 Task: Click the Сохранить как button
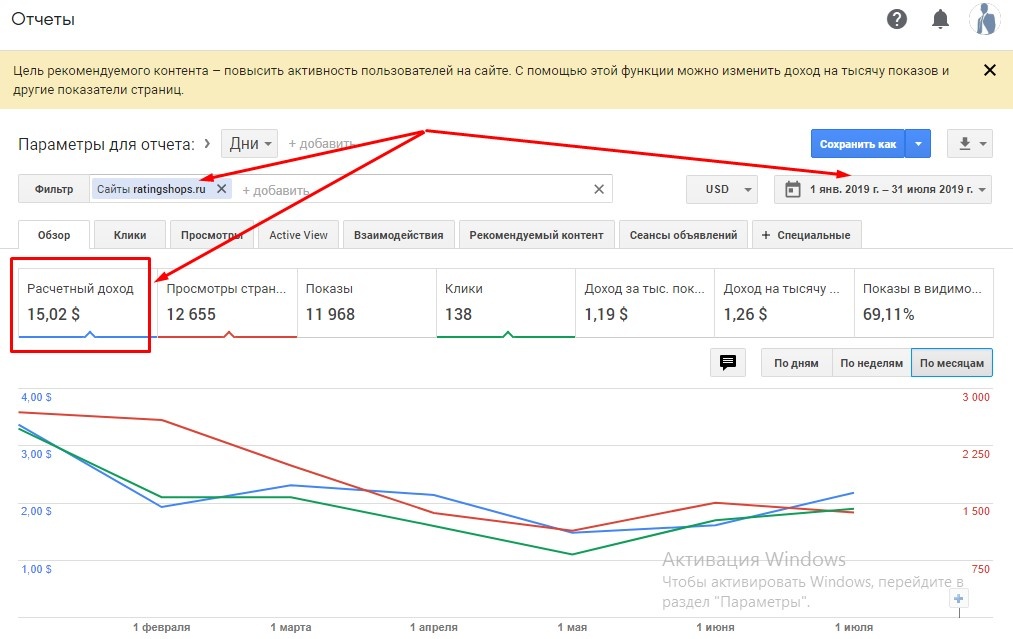[x=858, y=144]
